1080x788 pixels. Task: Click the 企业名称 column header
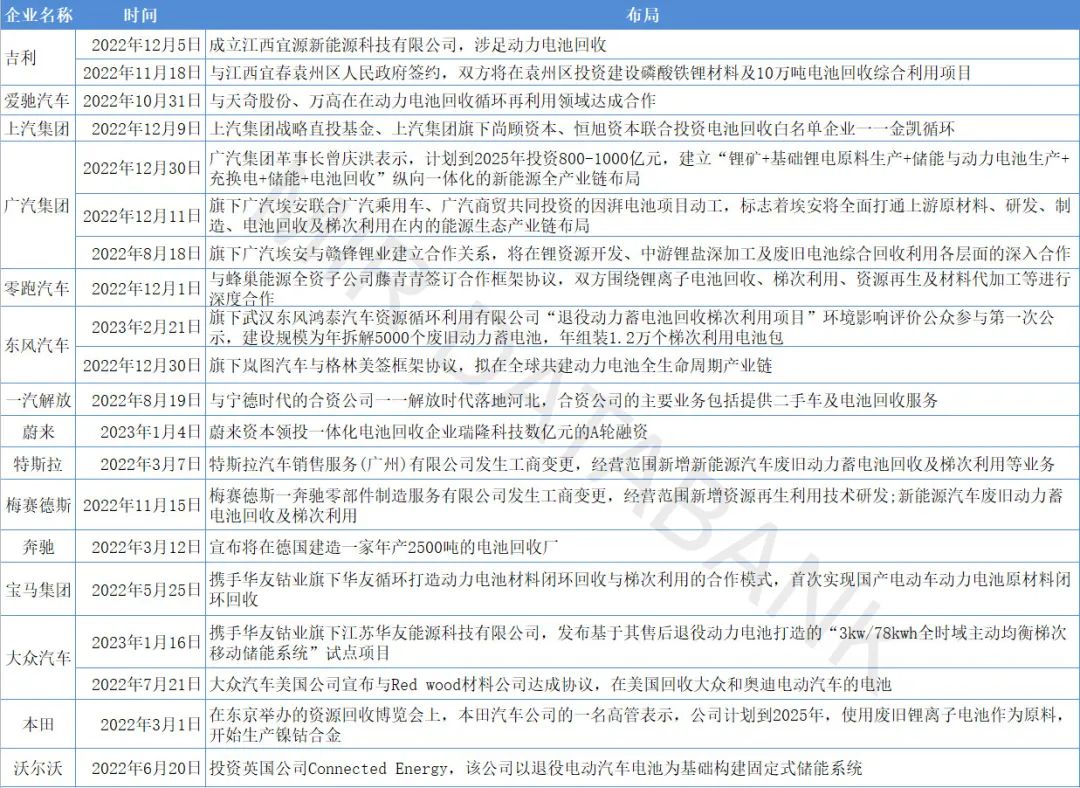[38, 16]
